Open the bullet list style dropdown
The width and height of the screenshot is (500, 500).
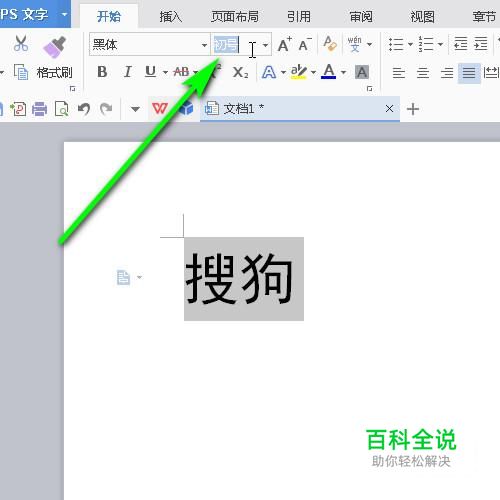point(410,44)
